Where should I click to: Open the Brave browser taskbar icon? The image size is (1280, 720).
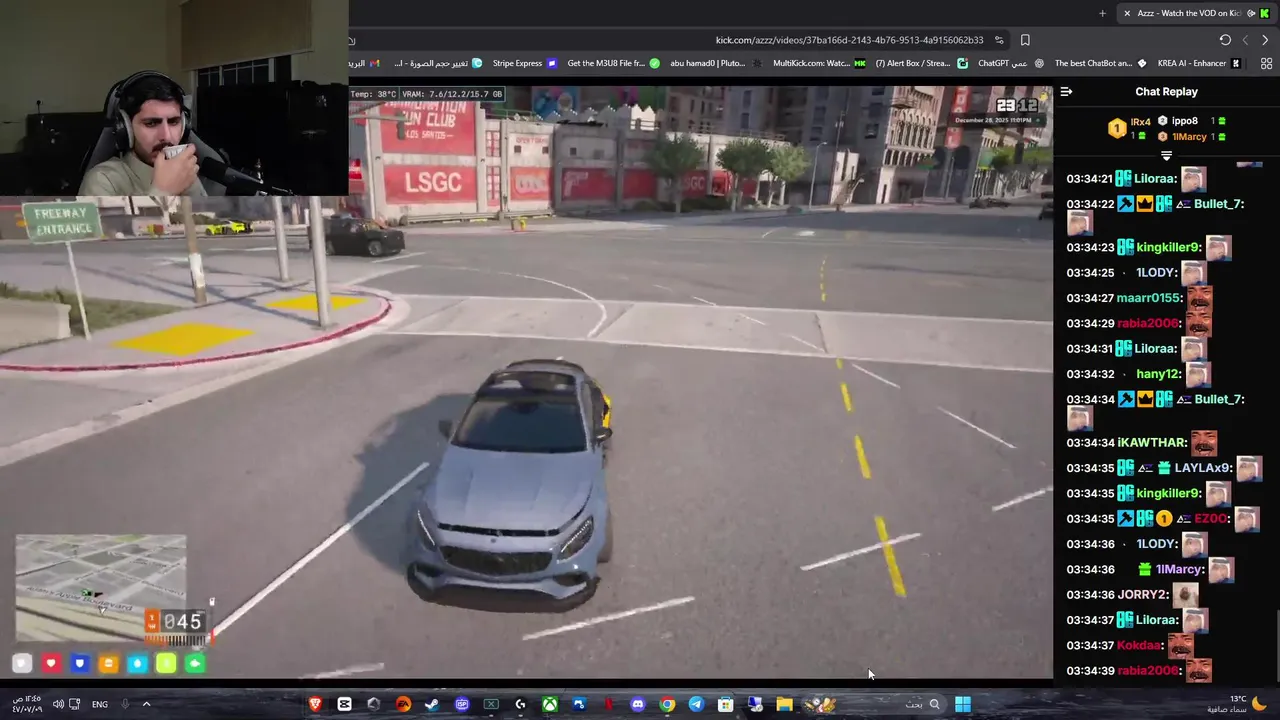coord(316,704)
